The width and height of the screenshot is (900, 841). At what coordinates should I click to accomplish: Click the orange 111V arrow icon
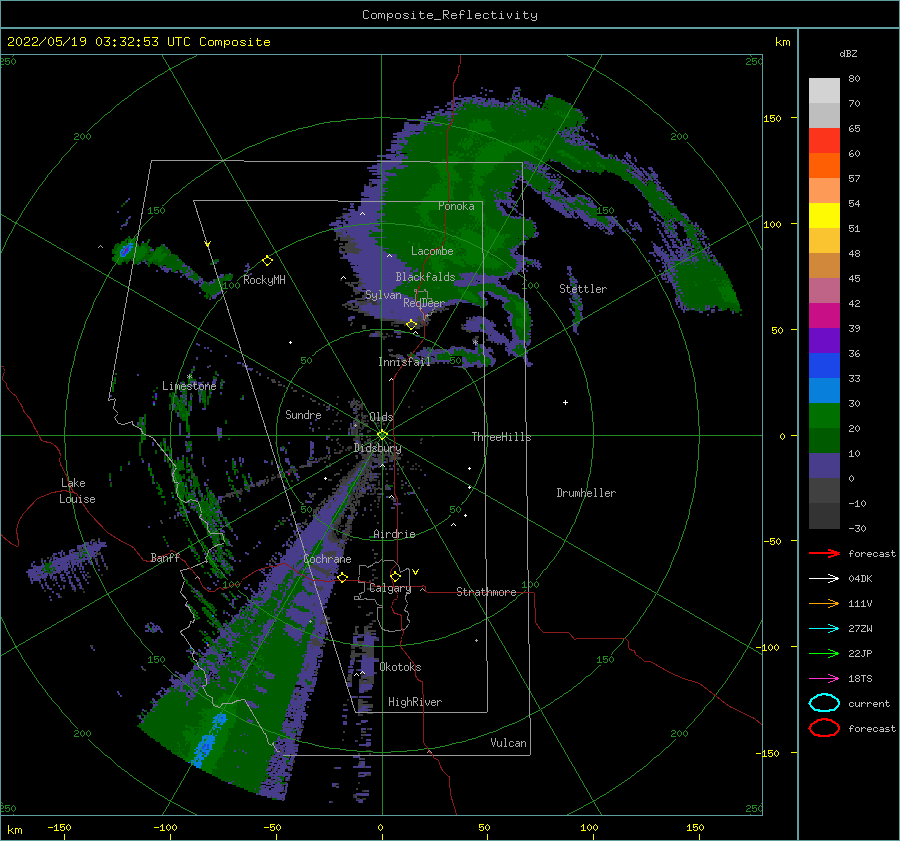[824, 603]
